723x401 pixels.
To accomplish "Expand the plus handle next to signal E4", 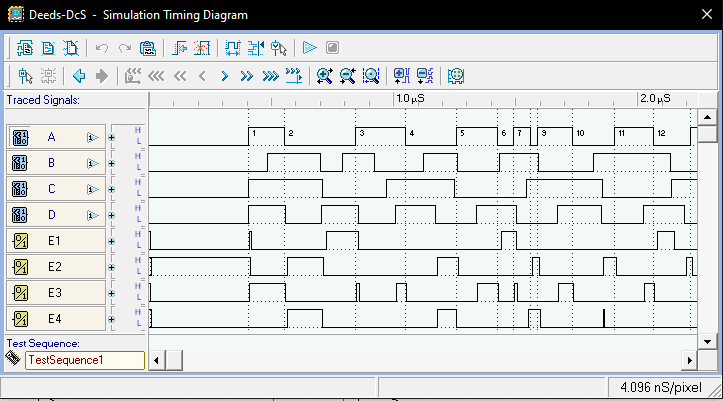I will (112, 319).
